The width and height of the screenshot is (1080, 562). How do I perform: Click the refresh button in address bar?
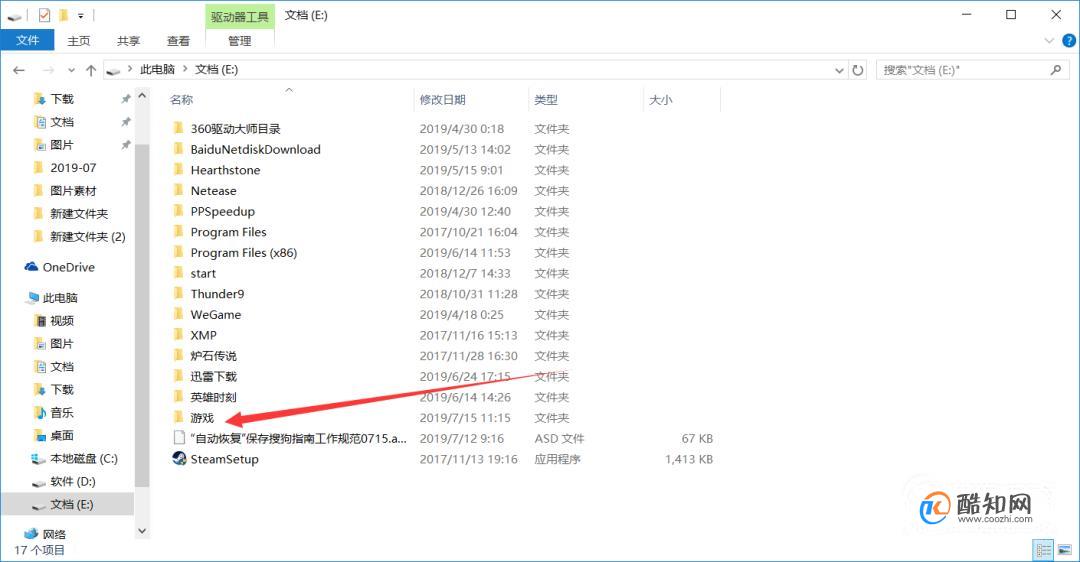pos(858,70)
